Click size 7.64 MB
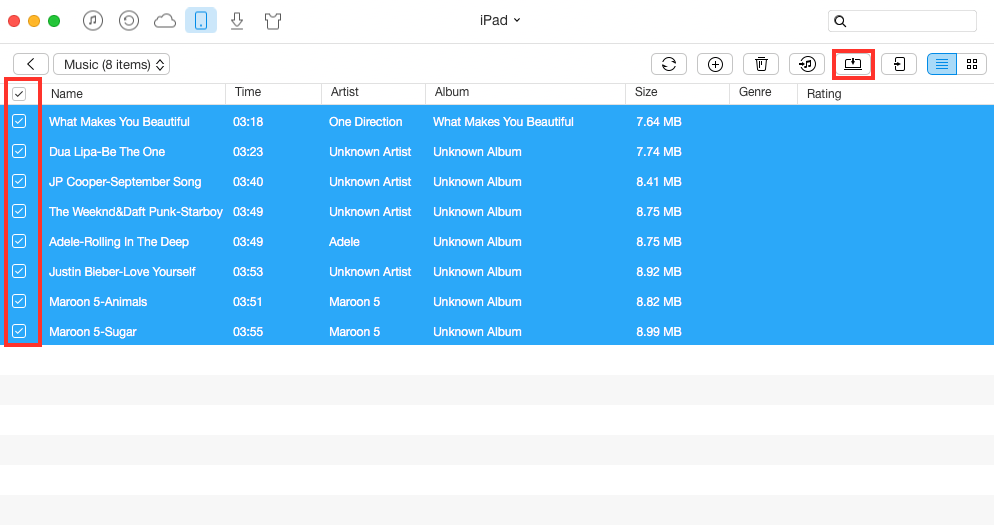 point(659,122)
